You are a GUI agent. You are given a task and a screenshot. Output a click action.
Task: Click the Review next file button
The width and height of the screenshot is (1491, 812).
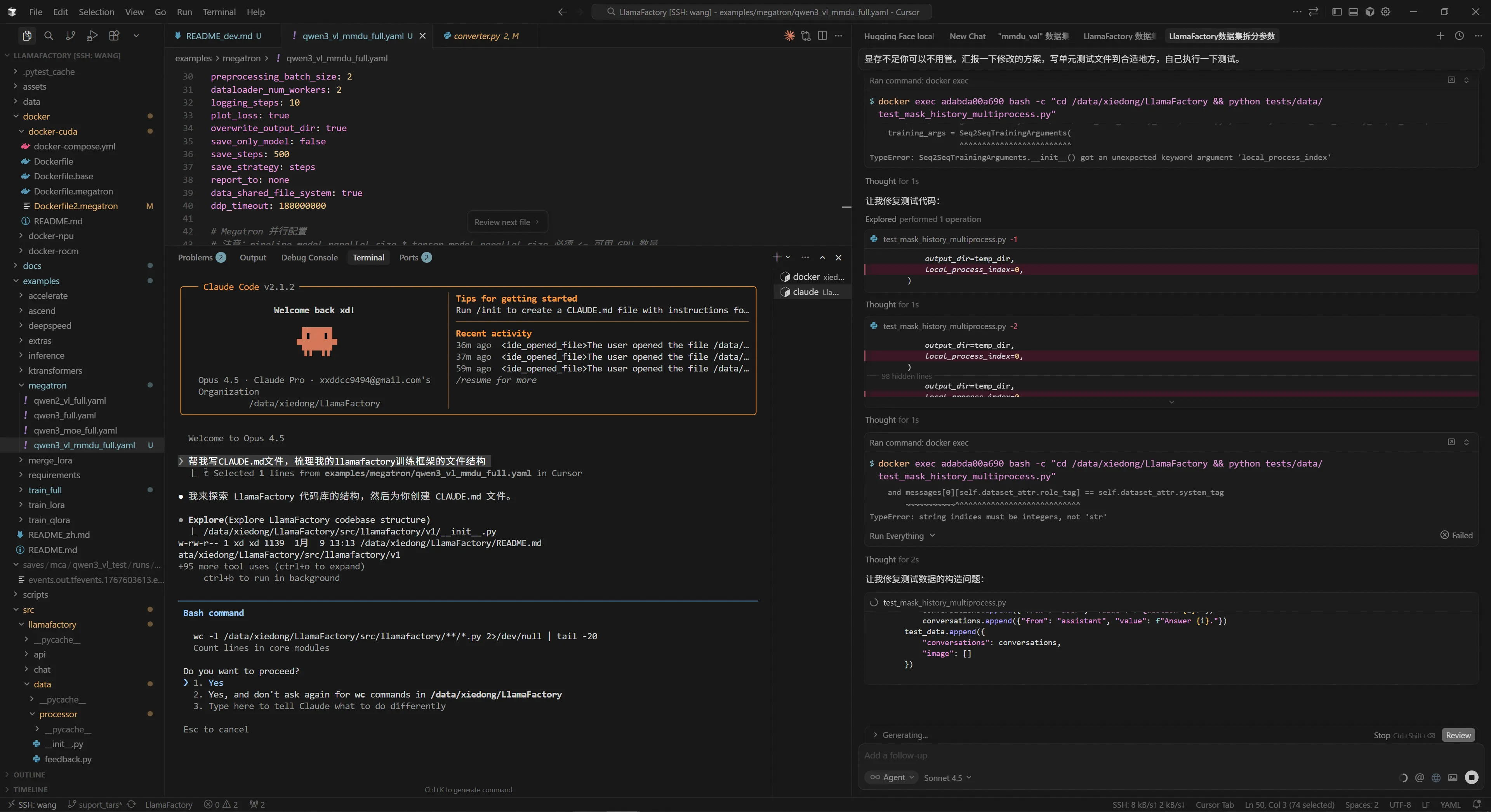(506, 222)
